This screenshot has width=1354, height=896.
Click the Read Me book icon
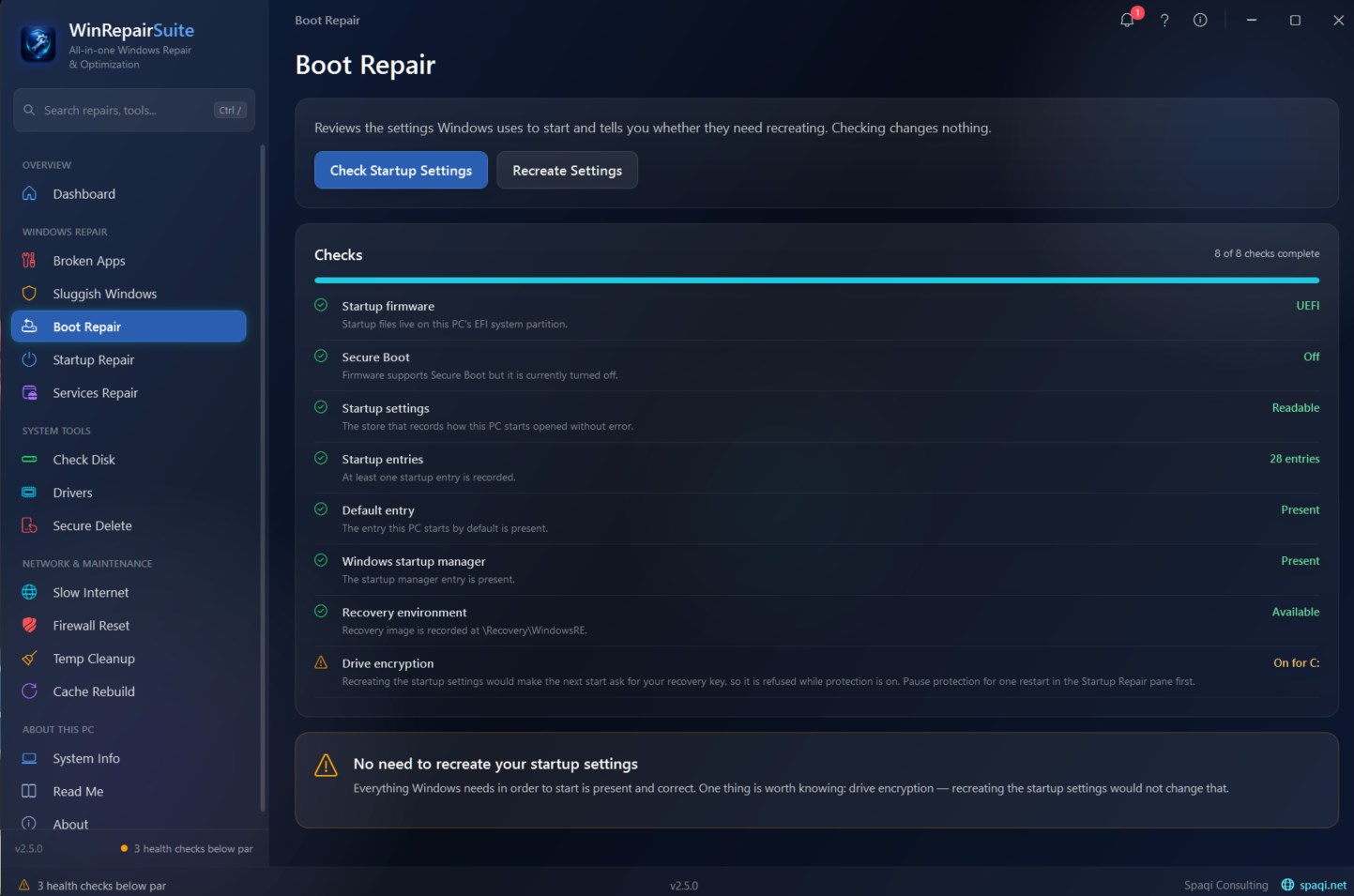point(29,791)
